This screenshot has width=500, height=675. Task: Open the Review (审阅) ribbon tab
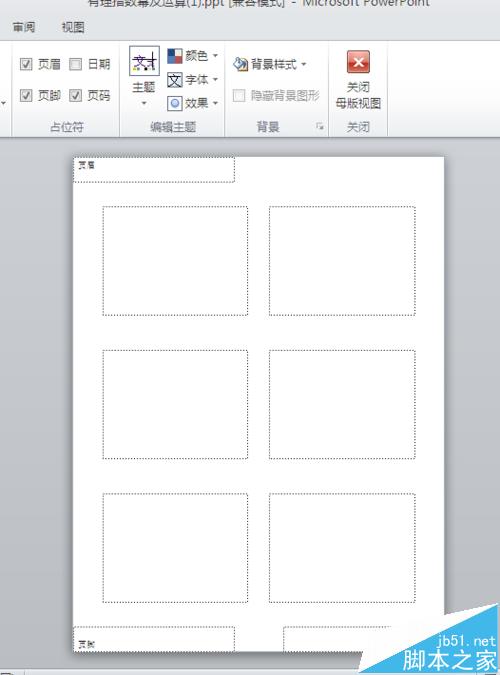coord(24,27)
